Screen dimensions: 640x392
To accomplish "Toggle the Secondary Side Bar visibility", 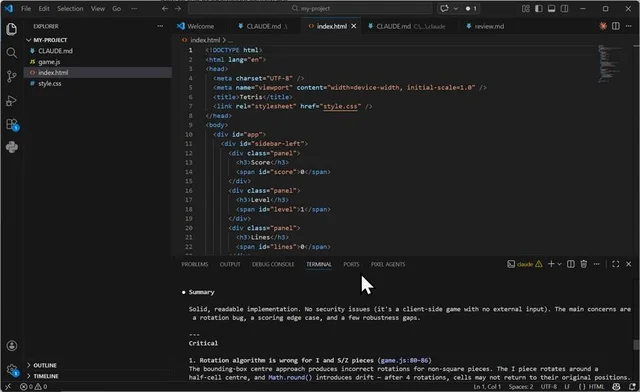I will coord(564,9).
